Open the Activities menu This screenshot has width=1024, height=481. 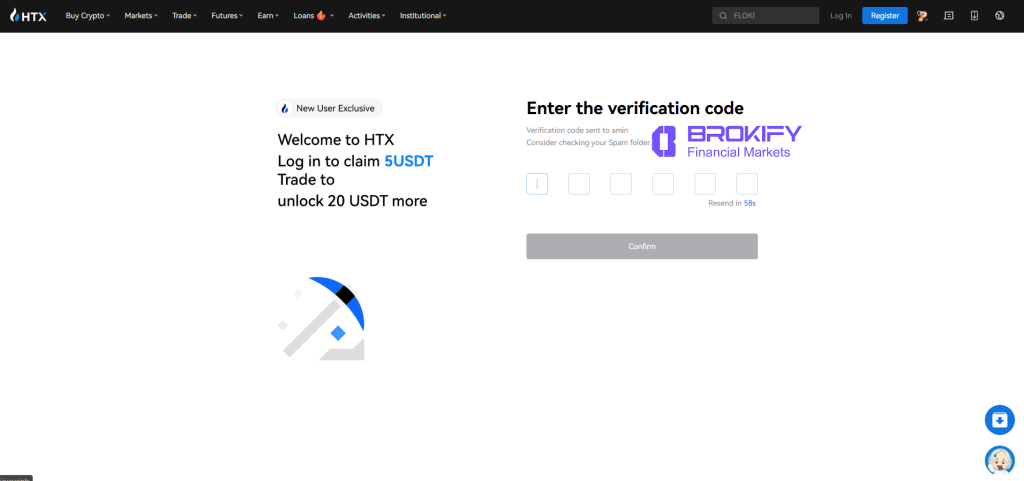[x=367, y=16]
